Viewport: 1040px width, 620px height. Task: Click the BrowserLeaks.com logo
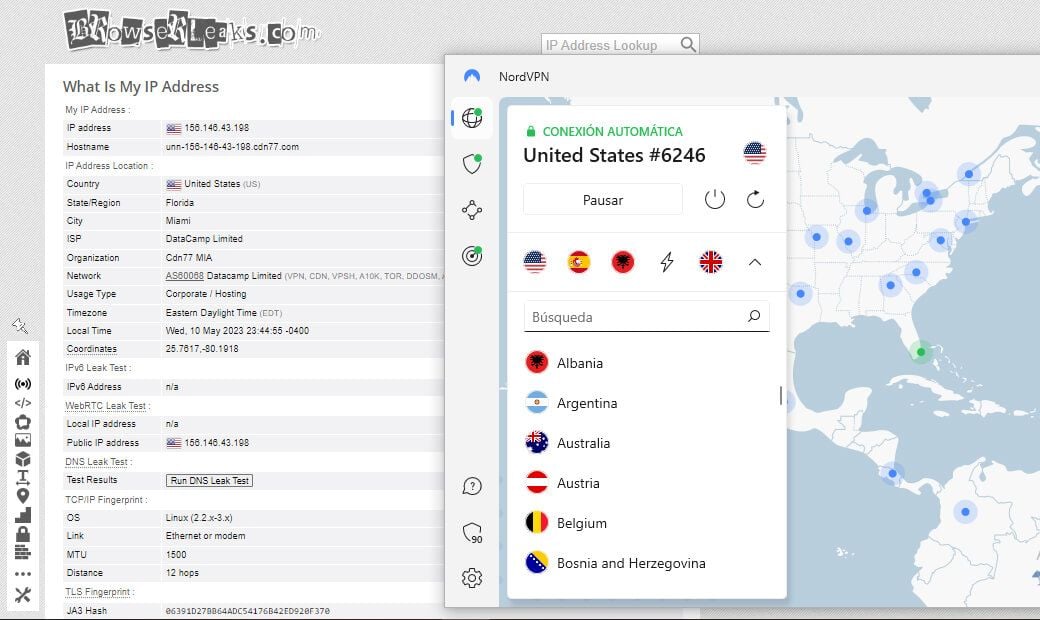click(192, 30)
